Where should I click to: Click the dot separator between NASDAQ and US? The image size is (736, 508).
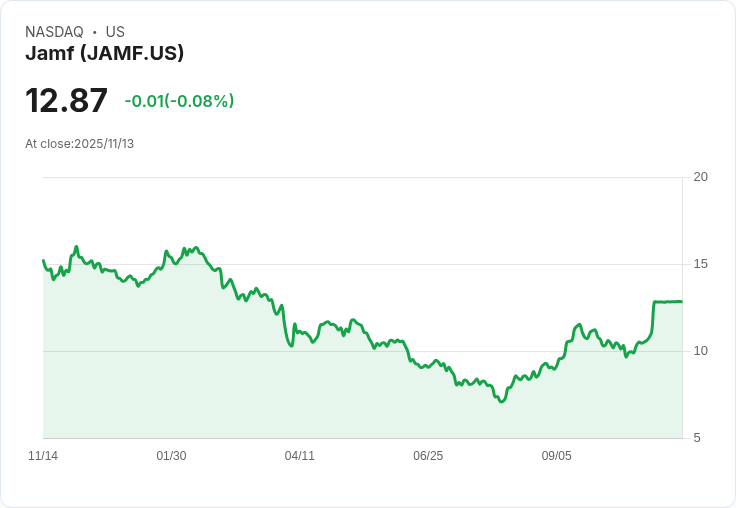[x=94, y=32]
